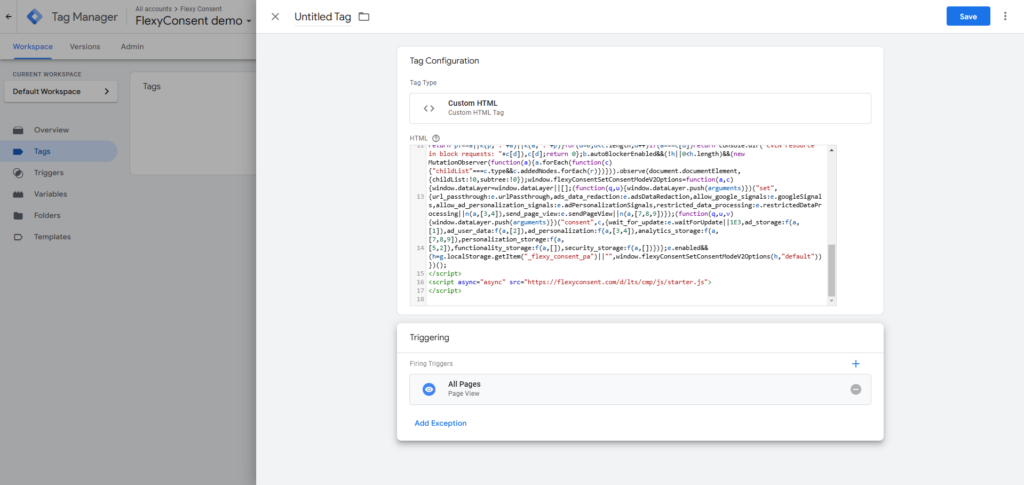The image size is (1024, 485).
Task: Click the Tag Manager logo icon
Action: (35, 17)
